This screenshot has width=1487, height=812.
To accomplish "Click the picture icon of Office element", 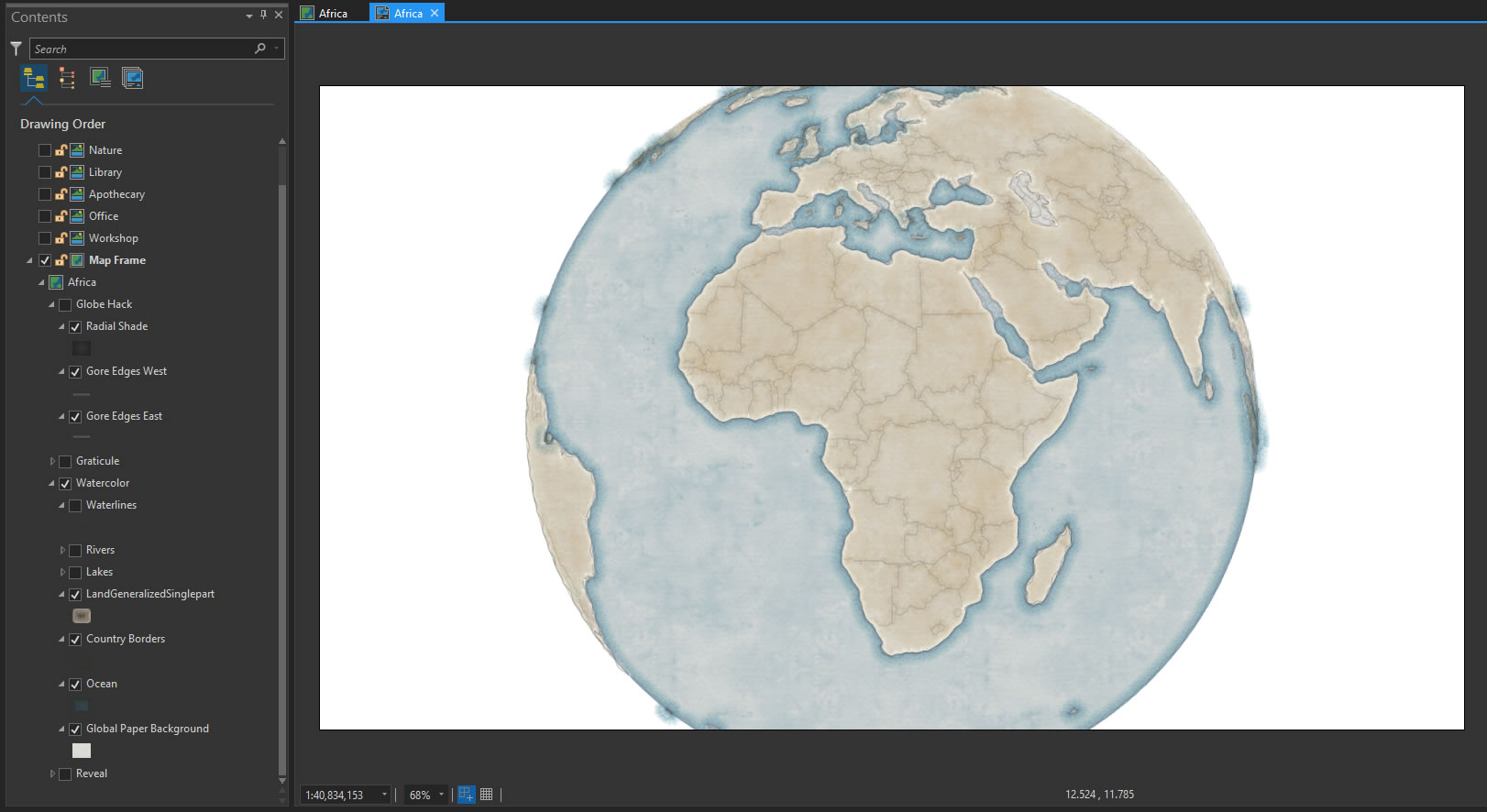I will [x=78, y=216].
